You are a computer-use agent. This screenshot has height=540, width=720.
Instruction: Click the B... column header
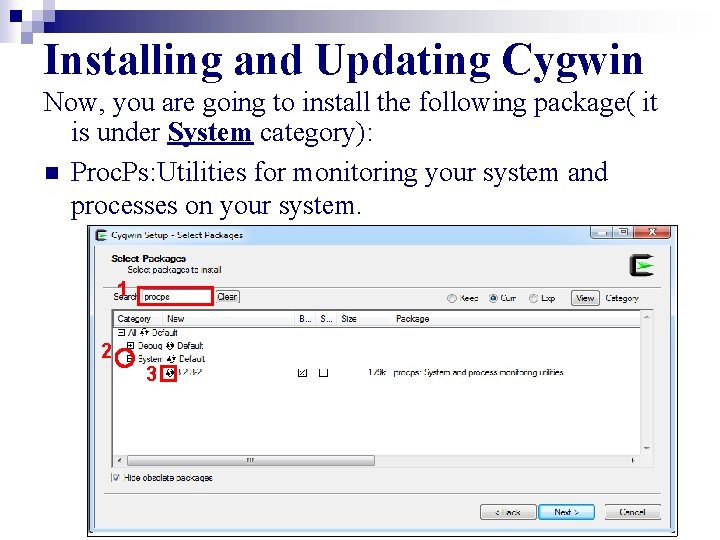pyautogui.click(x=305, y=319)
